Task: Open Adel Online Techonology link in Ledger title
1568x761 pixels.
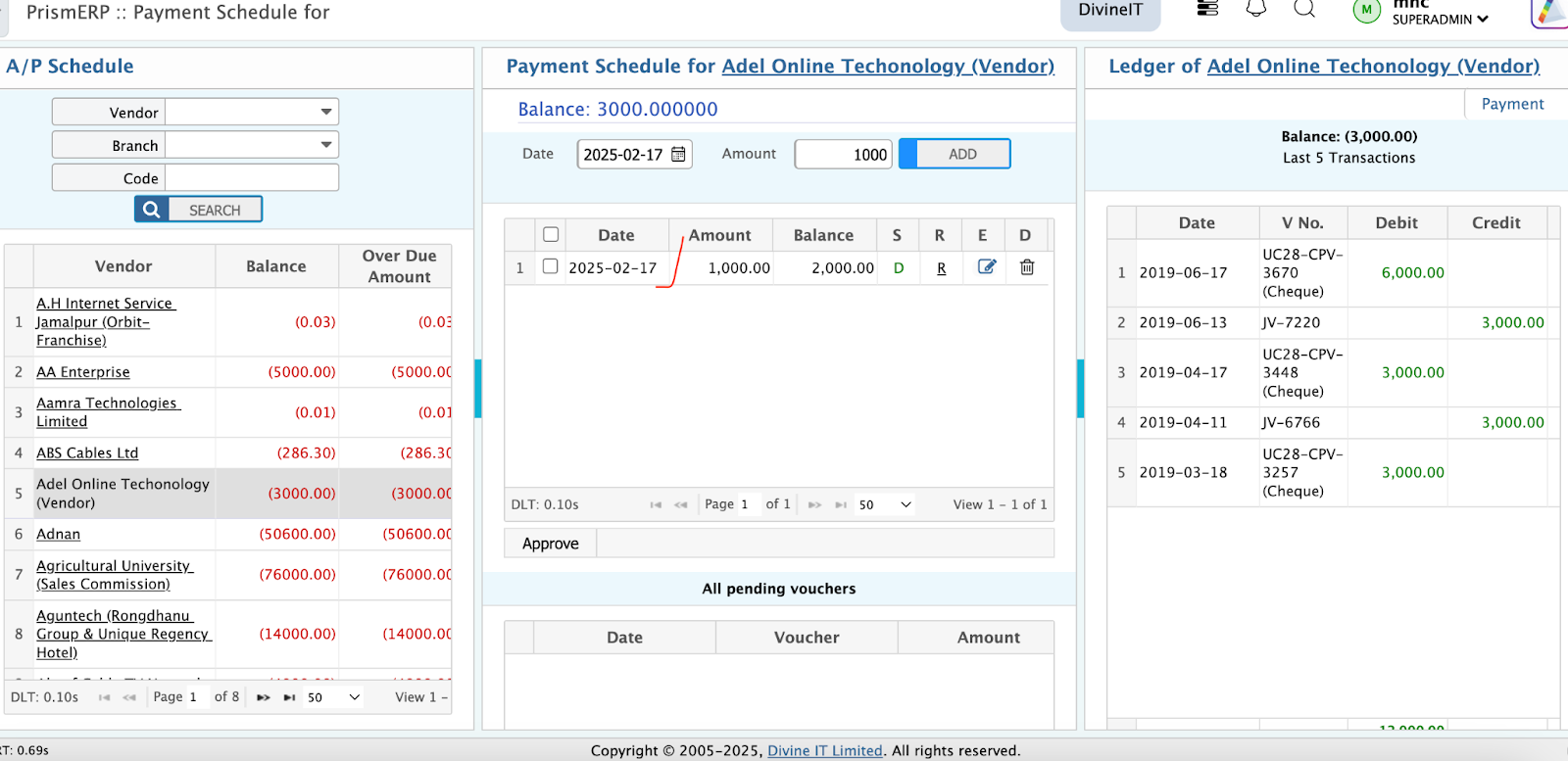Action: pos(1373,66)
